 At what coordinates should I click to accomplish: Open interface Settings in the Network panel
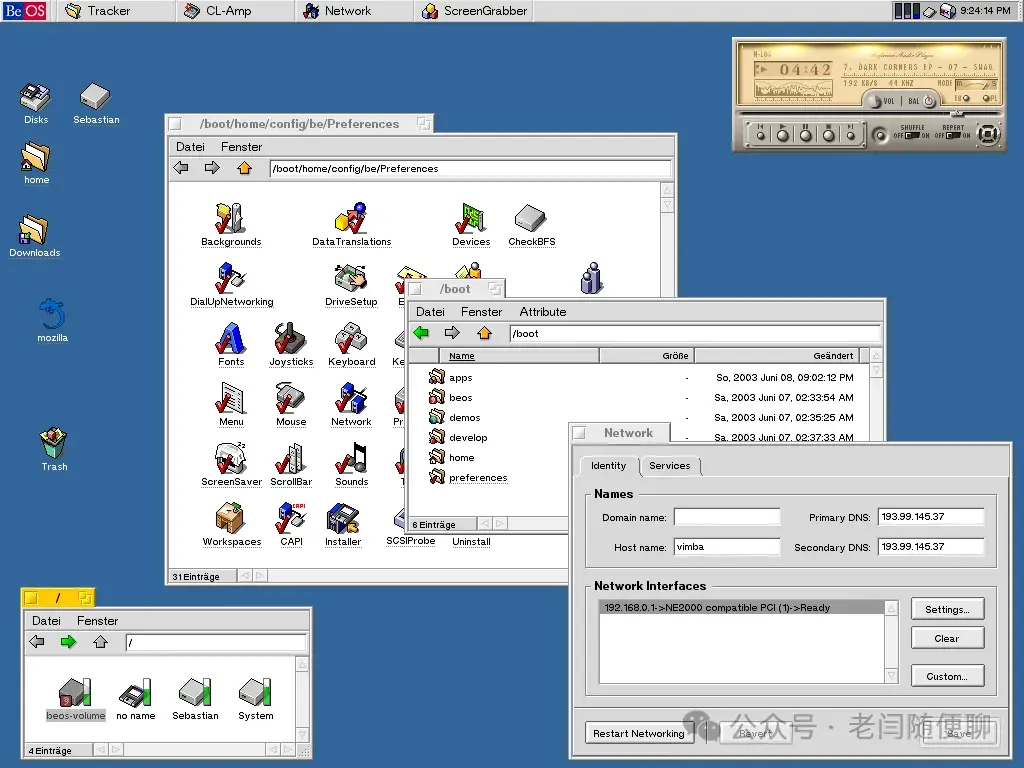coord(947,609)
